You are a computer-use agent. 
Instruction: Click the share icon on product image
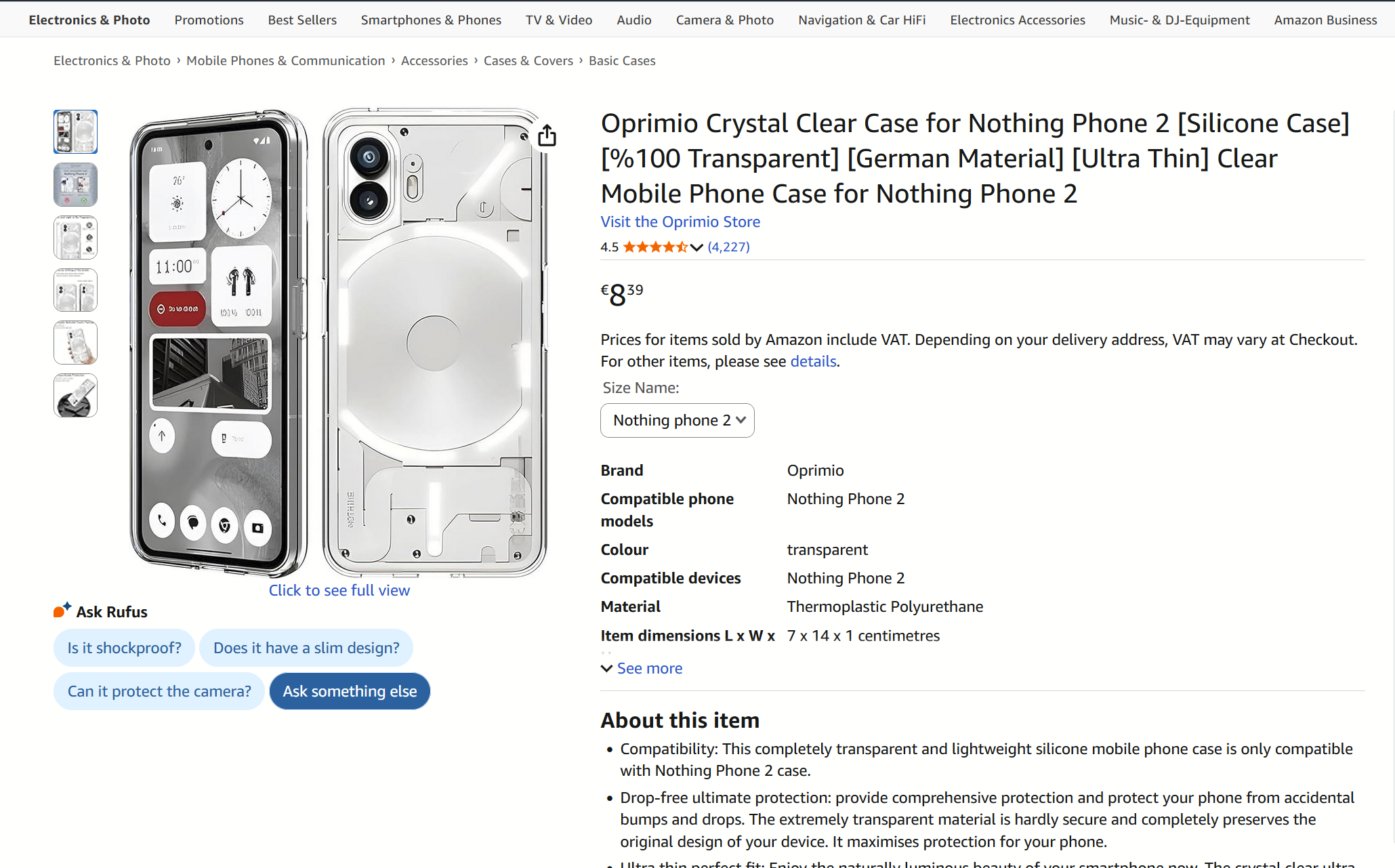point(547,136)
